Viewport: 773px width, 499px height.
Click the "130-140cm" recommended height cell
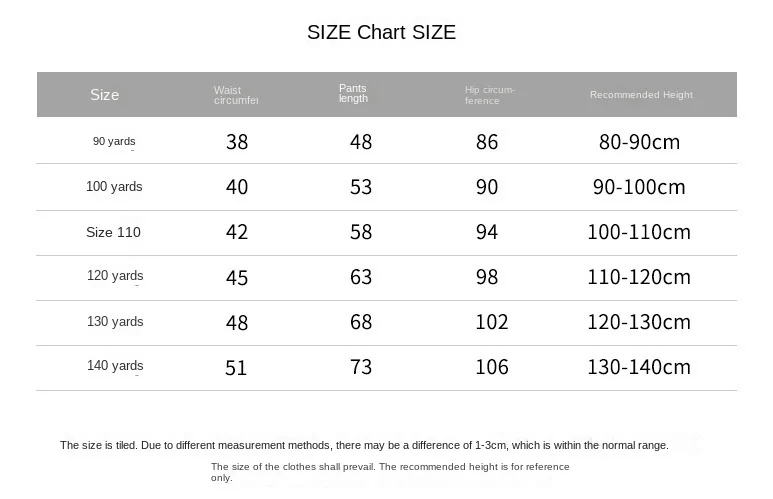tap(639, 367)
